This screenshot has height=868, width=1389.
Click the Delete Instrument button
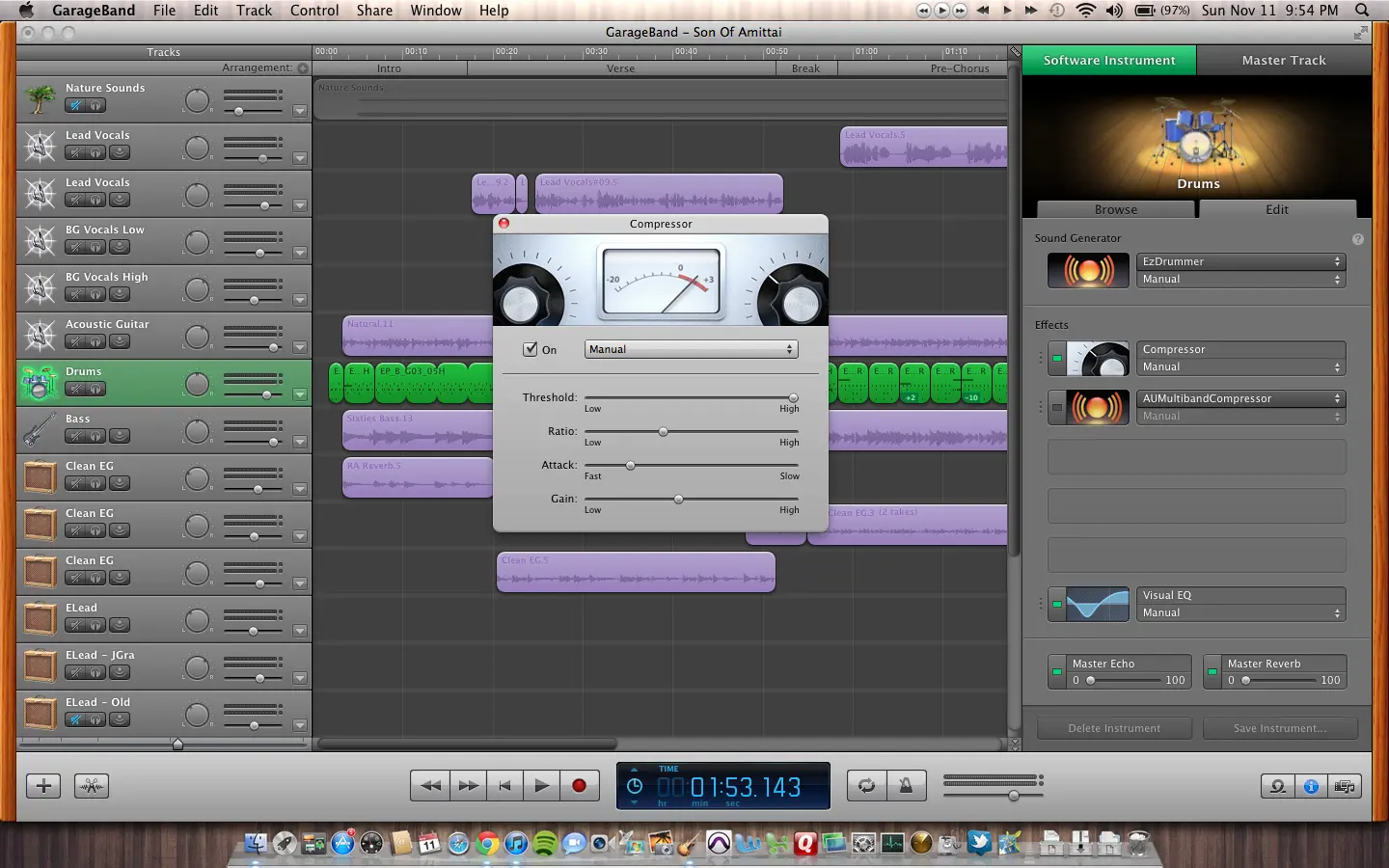[1114, 728]
